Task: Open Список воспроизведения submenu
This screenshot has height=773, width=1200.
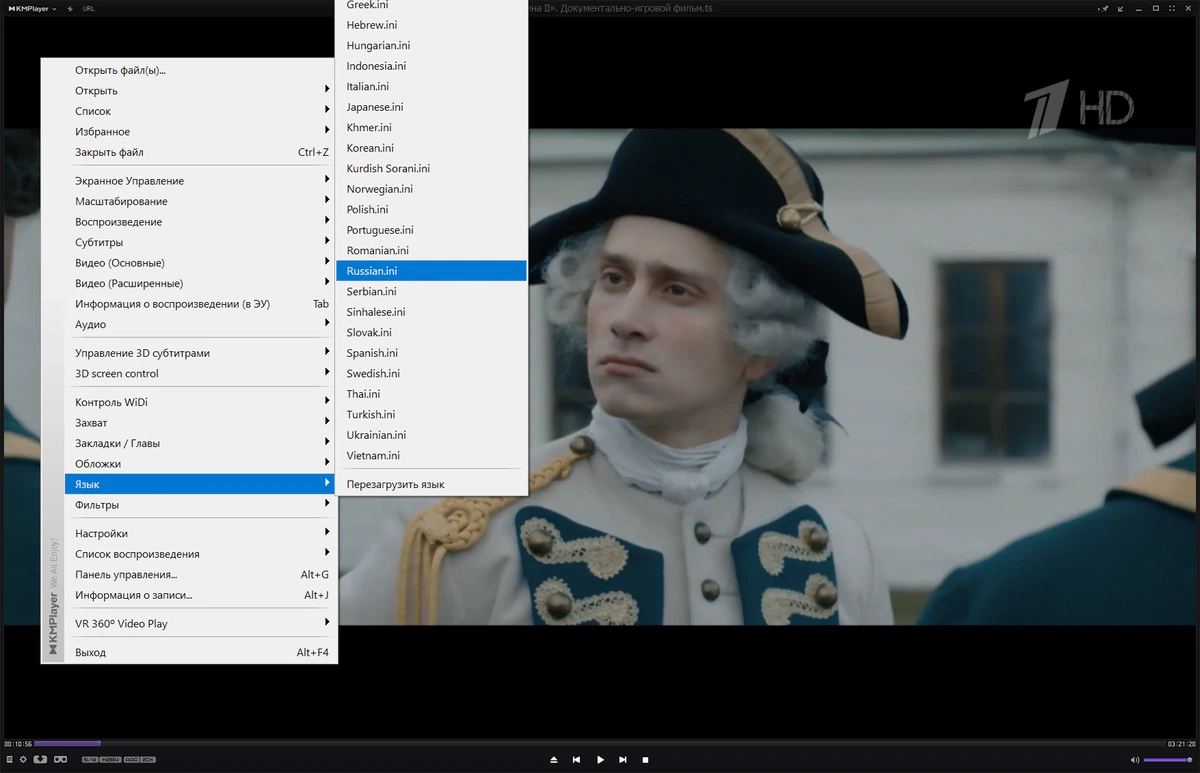Action: tap(201, 554)
